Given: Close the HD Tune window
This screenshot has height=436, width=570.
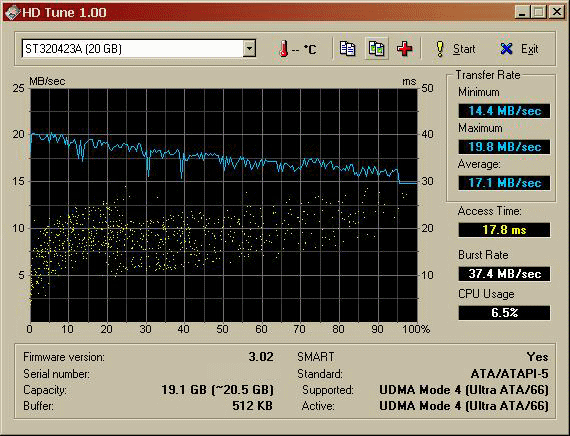Looking at the screenshot, I should click(556, 12).
